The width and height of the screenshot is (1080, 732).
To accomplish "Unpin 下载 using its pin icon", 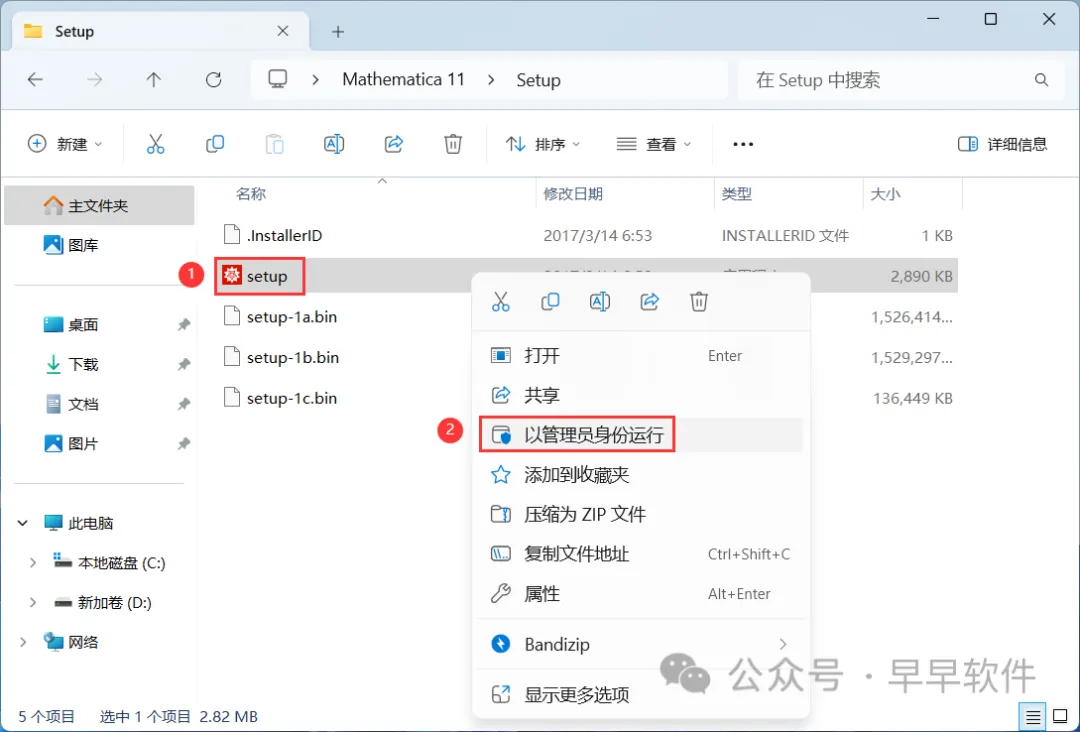I will [x=183, y=364].
